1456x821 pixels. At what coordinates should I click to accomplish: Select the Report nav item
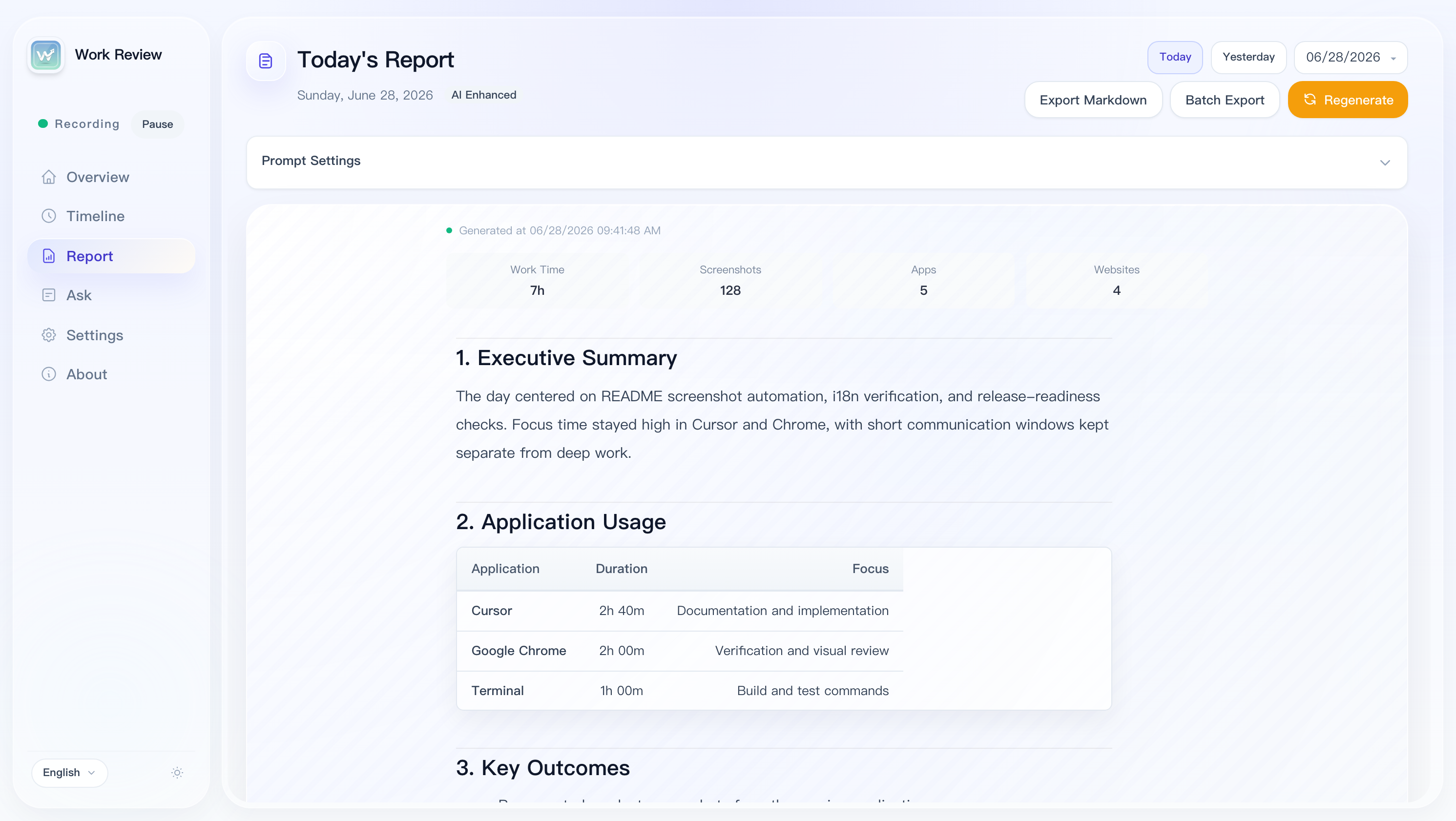pyautogui.click(x=111, y=256)
